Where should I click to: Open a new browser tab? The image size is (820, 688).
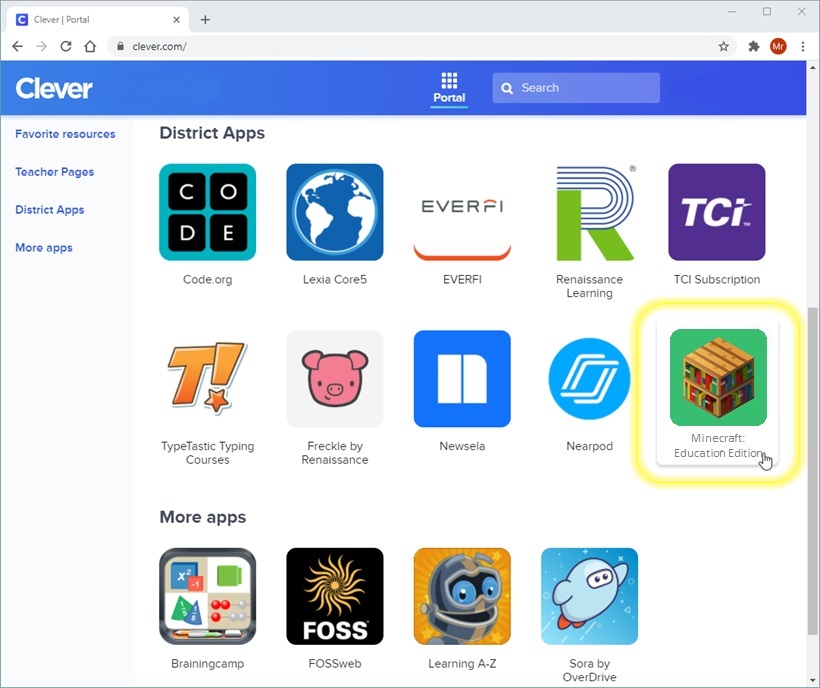[x=206, y=20]
